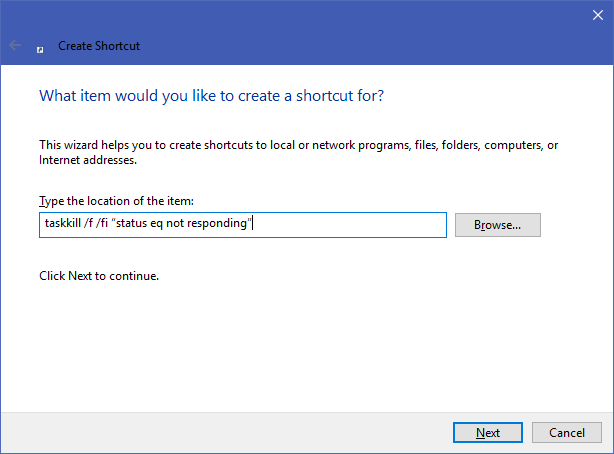
Task: Click the word "taskkill" in location field
Action: click(60, 224)
